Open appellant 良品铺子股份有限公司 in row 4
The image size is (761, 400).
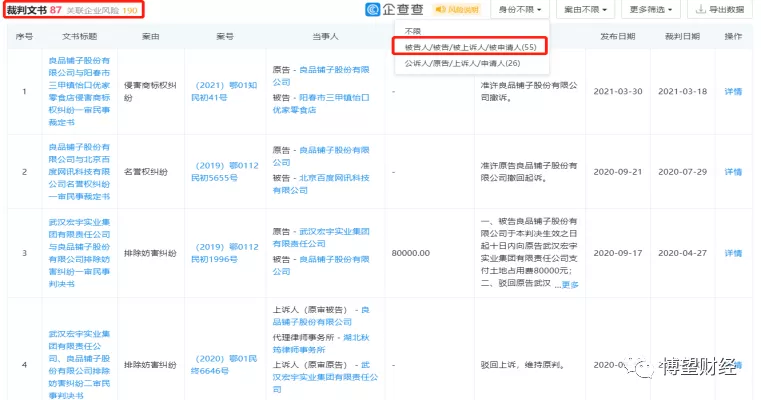[321, 316]
